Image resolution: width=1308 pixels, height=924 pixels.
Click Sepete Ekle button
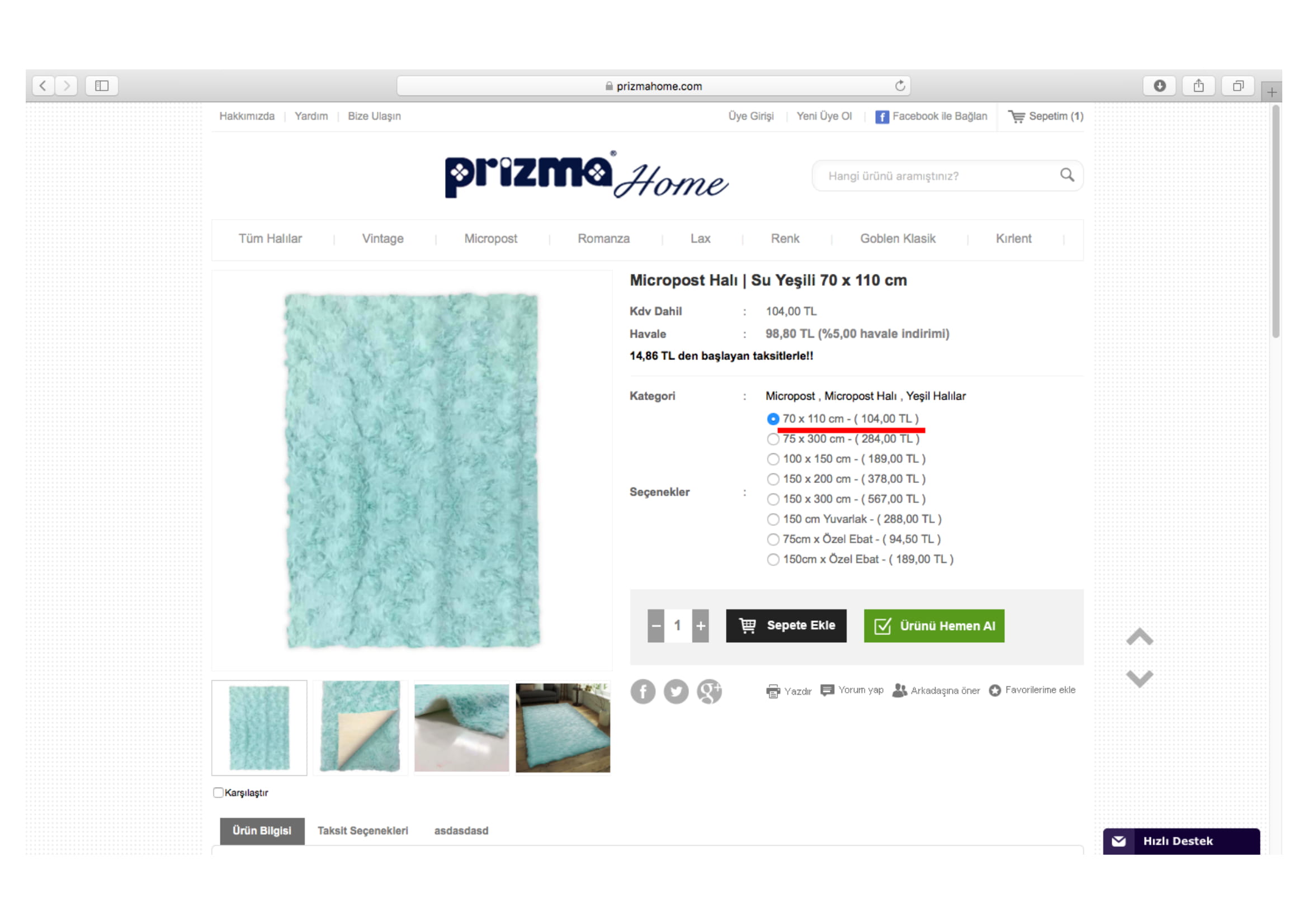tap(786, 626)
